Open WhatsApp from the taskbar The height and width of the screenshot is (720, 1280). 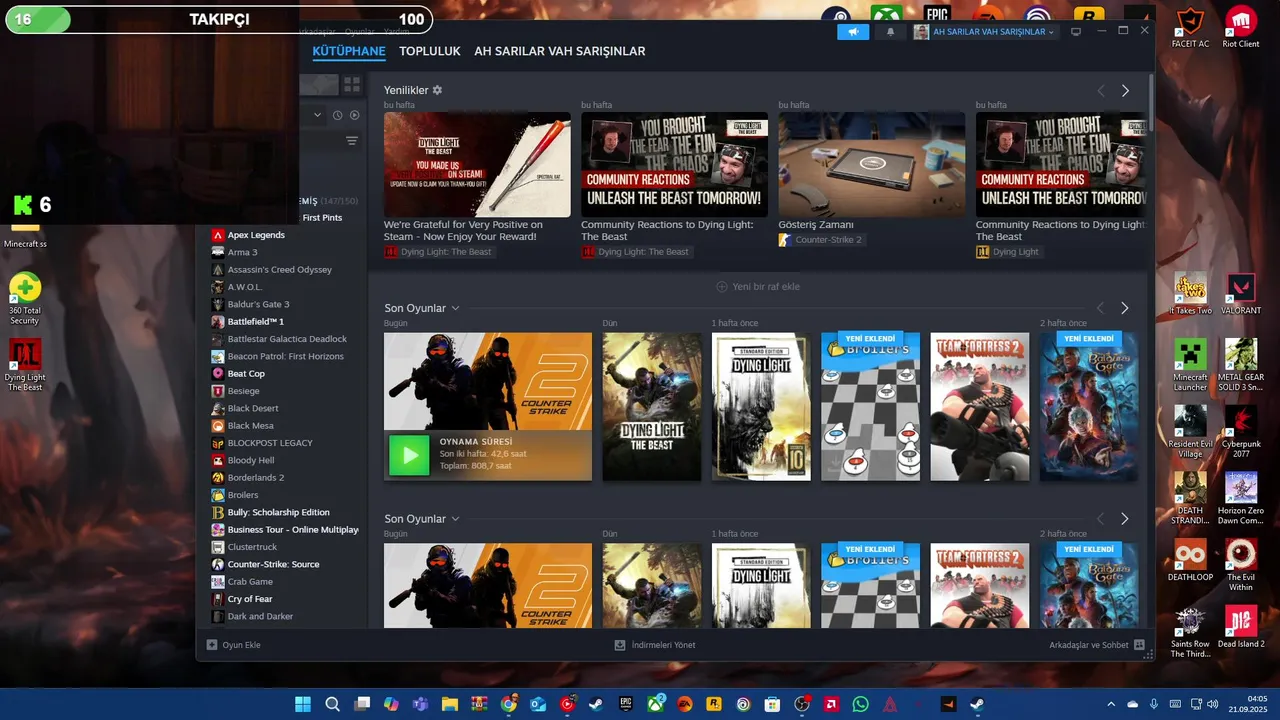click(861, 704)
